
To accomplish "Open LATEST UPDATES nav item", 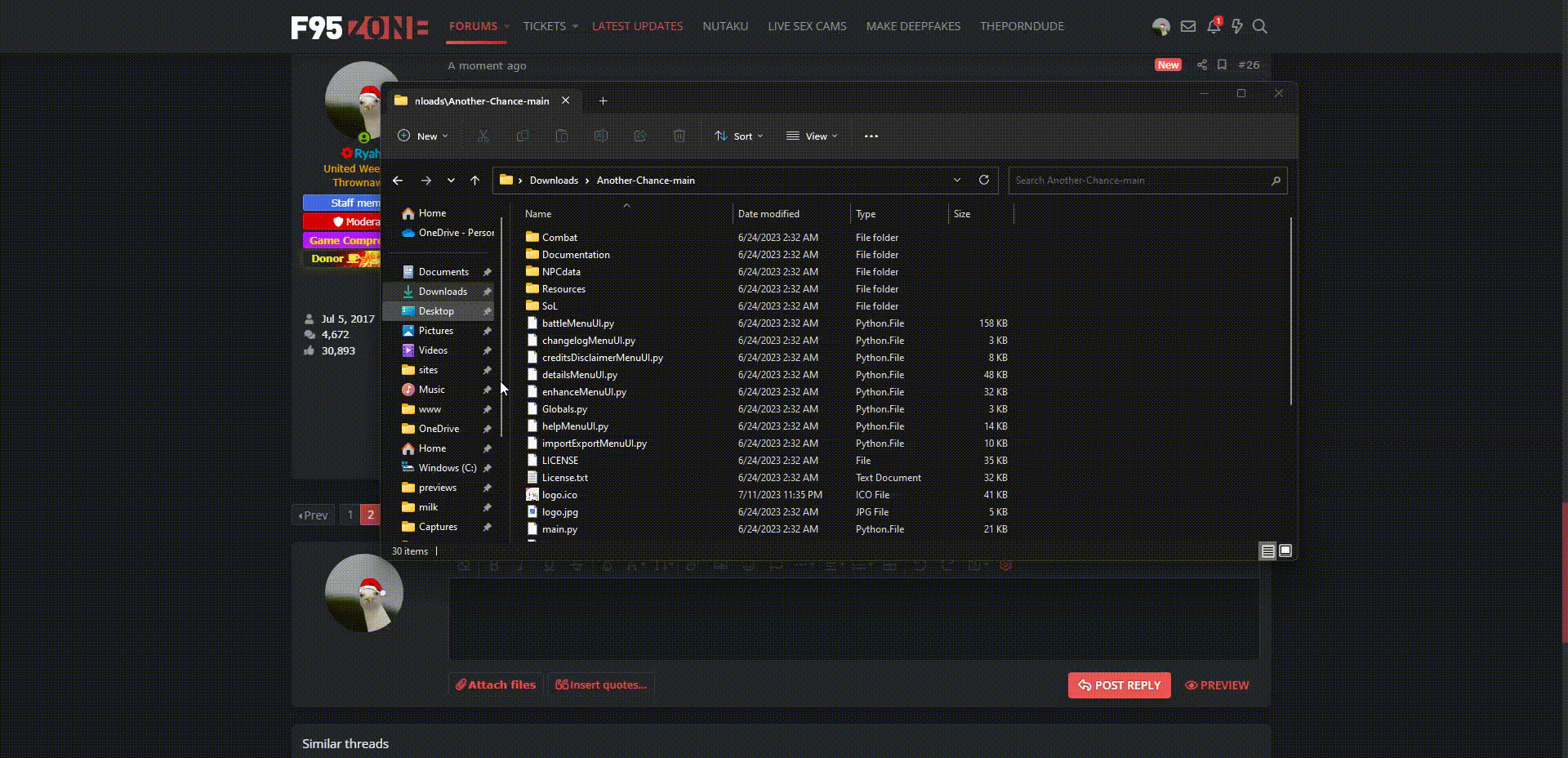I will click(x=637, y=26).
